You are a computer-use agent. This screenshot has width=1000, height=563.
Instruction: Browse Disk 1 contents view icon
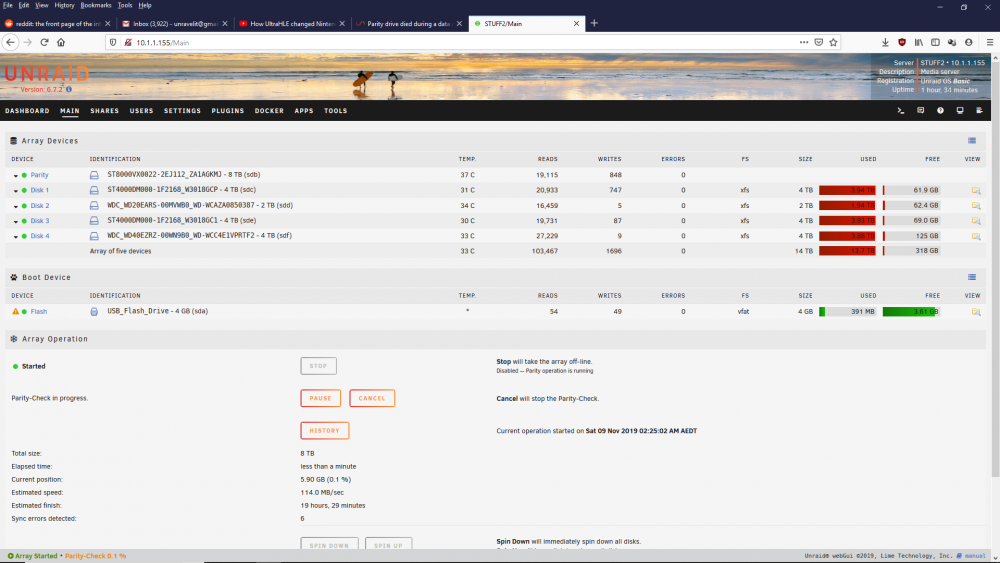point(976,190)
